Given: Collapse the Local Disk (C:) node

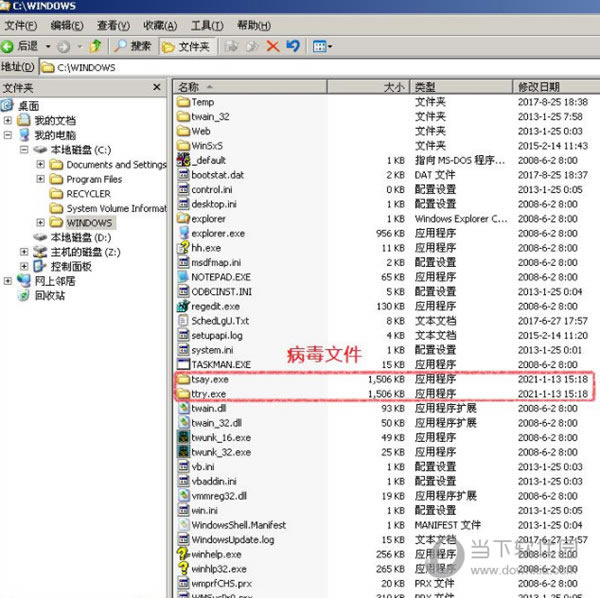Looking at the screenshot, I should pos(24,150).
